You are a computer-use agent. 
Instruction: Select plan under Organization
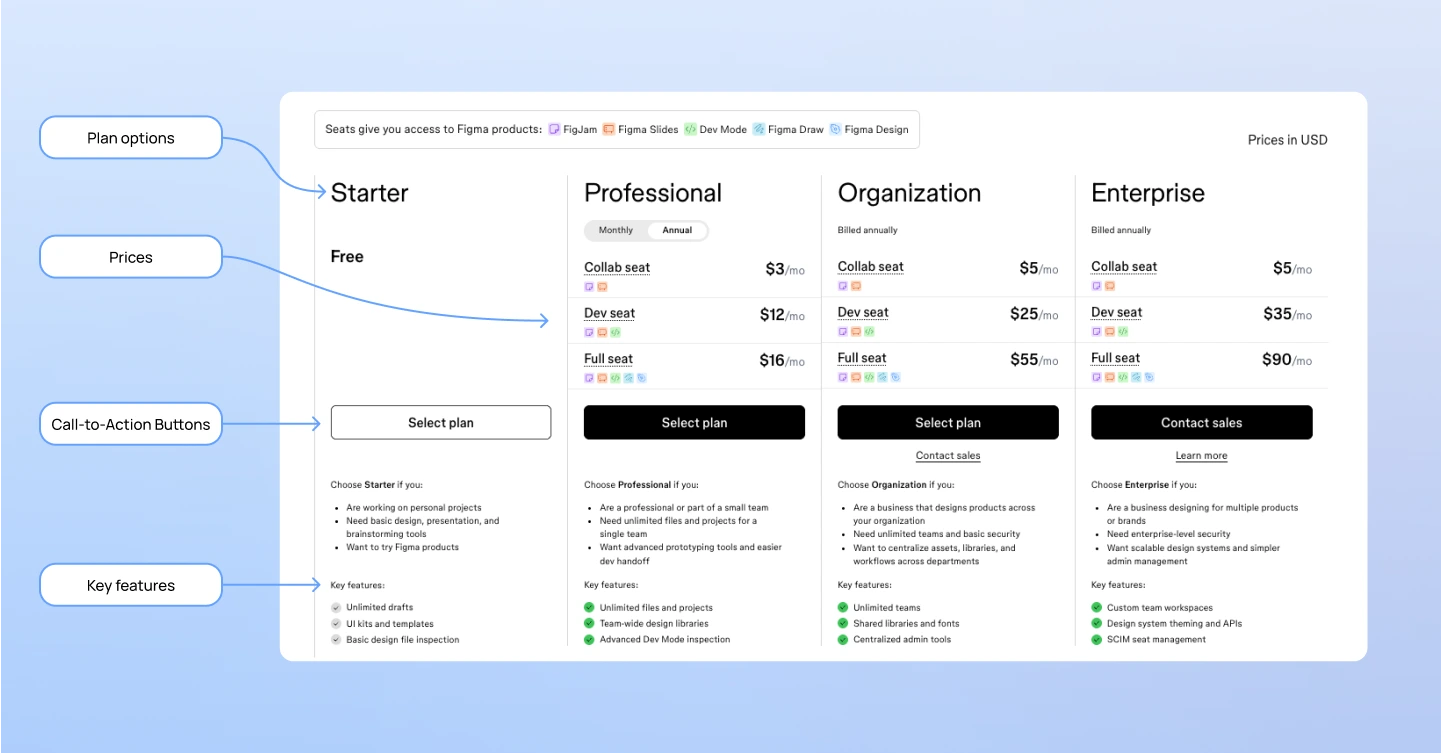tap(948, 422)
